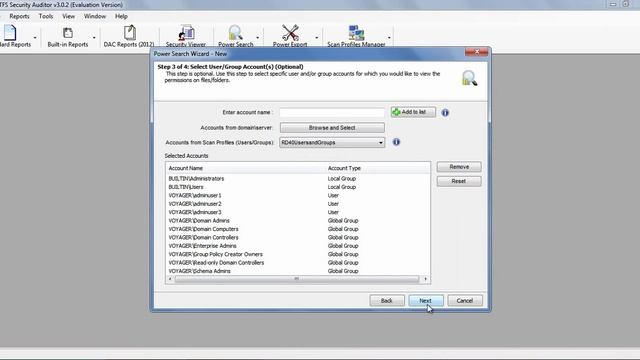
Task: Sort by the Account Name column header
Action: point(245,168)
